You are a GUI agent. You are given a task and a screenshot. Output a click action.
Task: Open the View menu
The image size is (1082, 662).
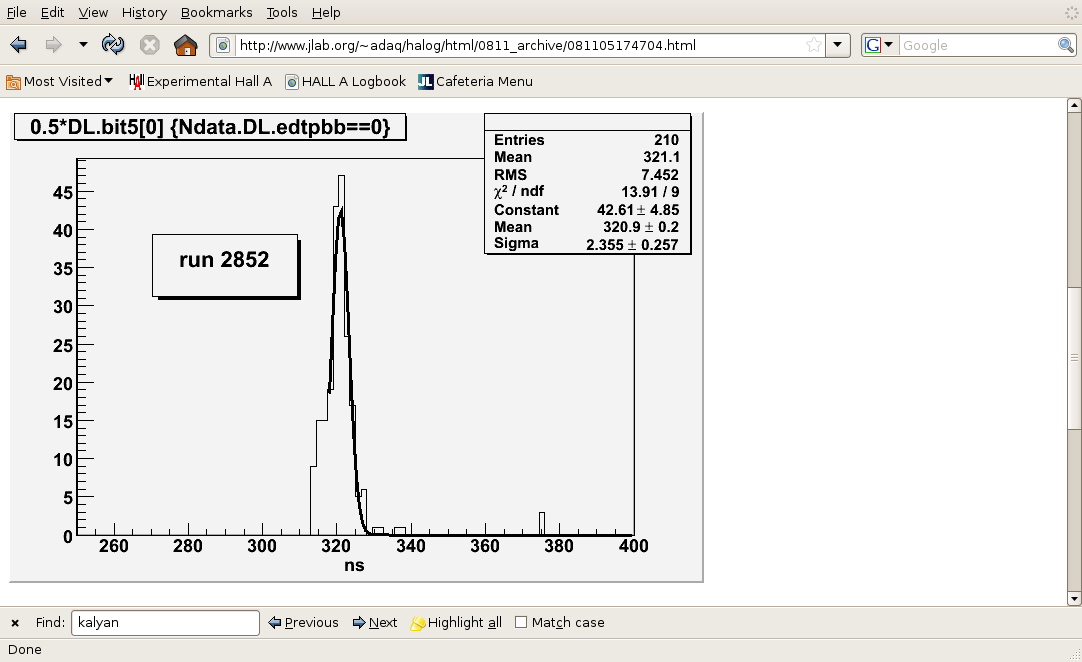[x=93, y=12]
